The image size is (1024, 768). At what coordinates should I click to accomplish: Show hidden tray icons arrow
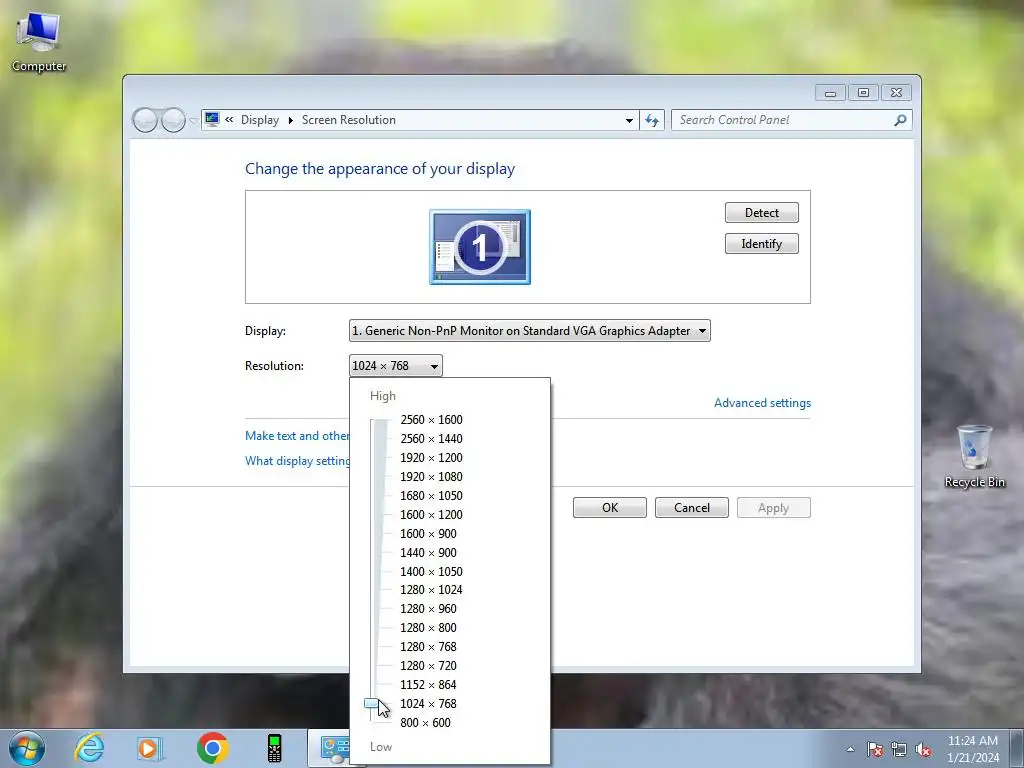pyautogui.click(x=850, y=749)
